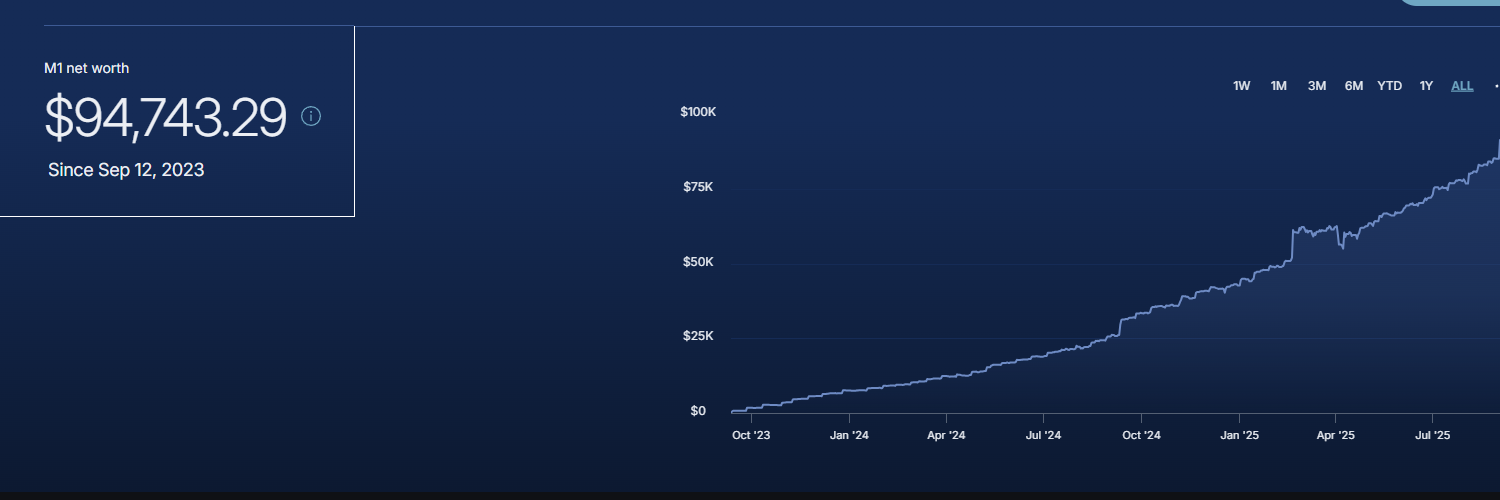The image size is (1500, 500).
Task: Click the Jan '25 date label
Action: (1239, 436)
